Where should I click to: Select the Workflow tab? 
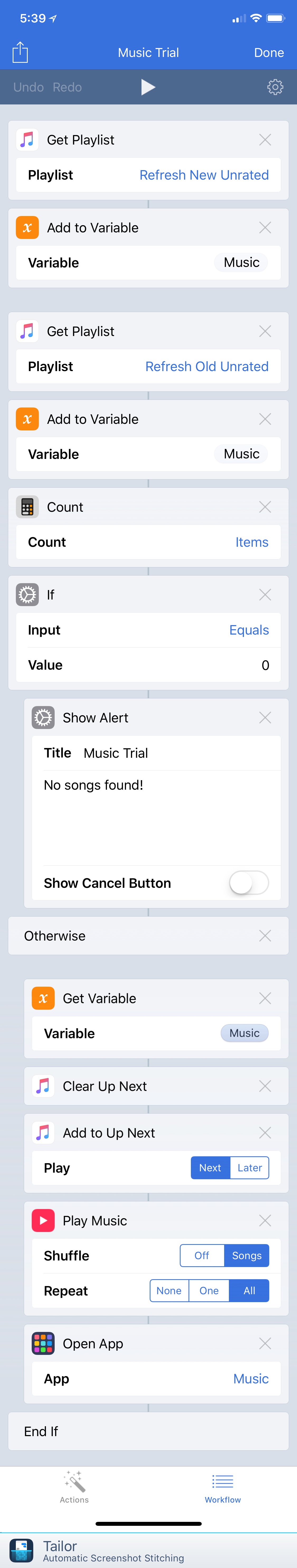coord(222,1487)
